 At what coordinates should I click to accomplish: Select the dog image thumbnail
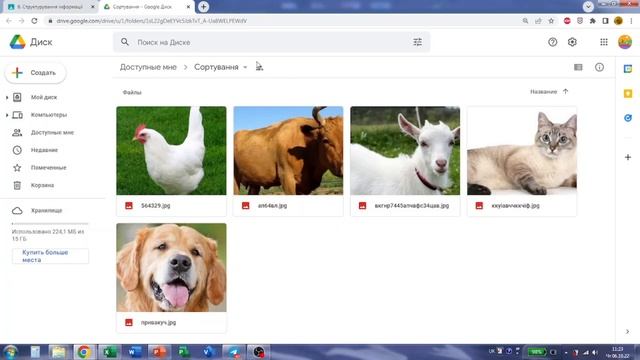tap(171, 267)
